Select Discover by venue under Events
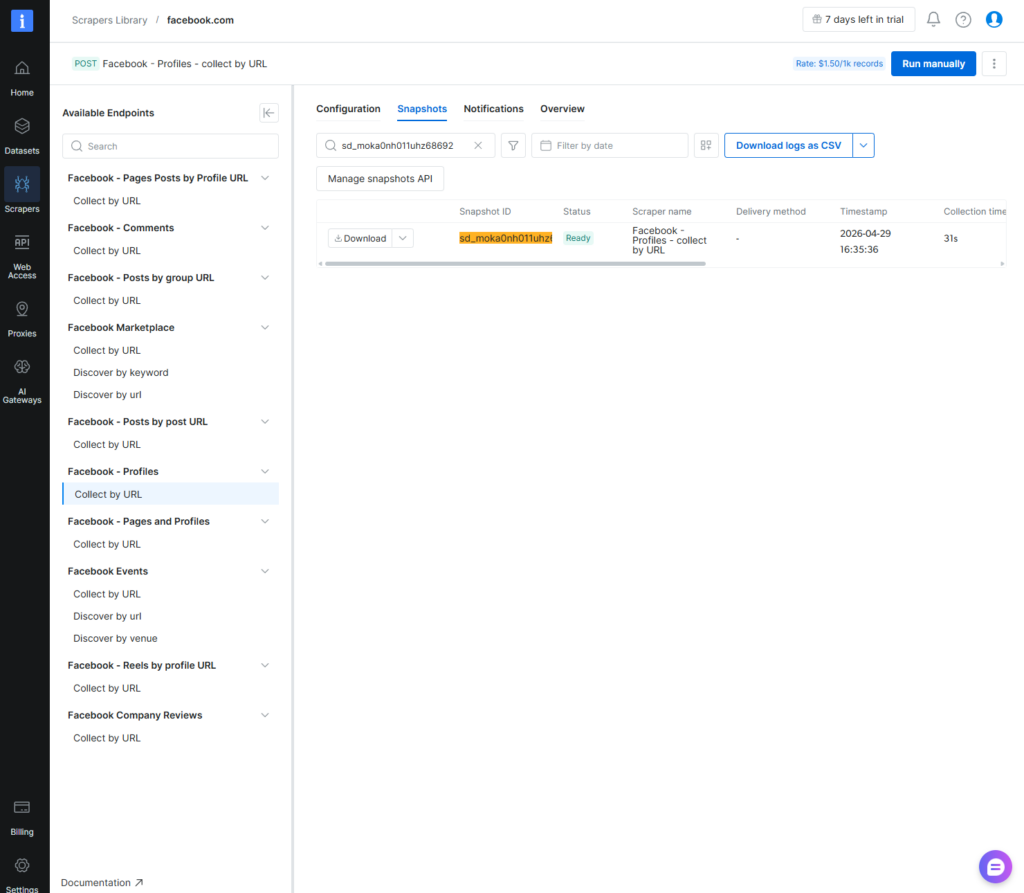Viewport: 1024px width, 893px height. [x=115, y=638]
